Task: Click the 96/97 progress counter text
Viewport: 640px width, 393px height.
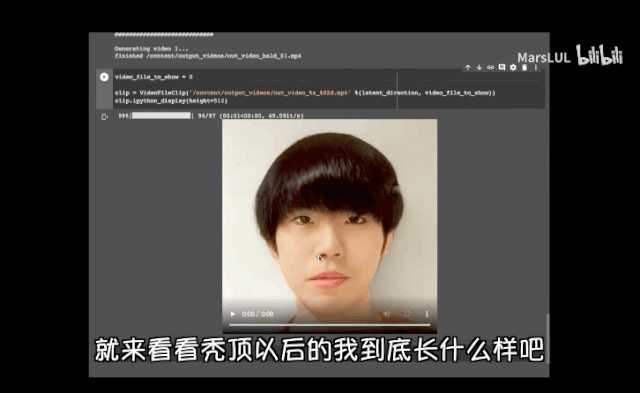Action: point(207,116)
